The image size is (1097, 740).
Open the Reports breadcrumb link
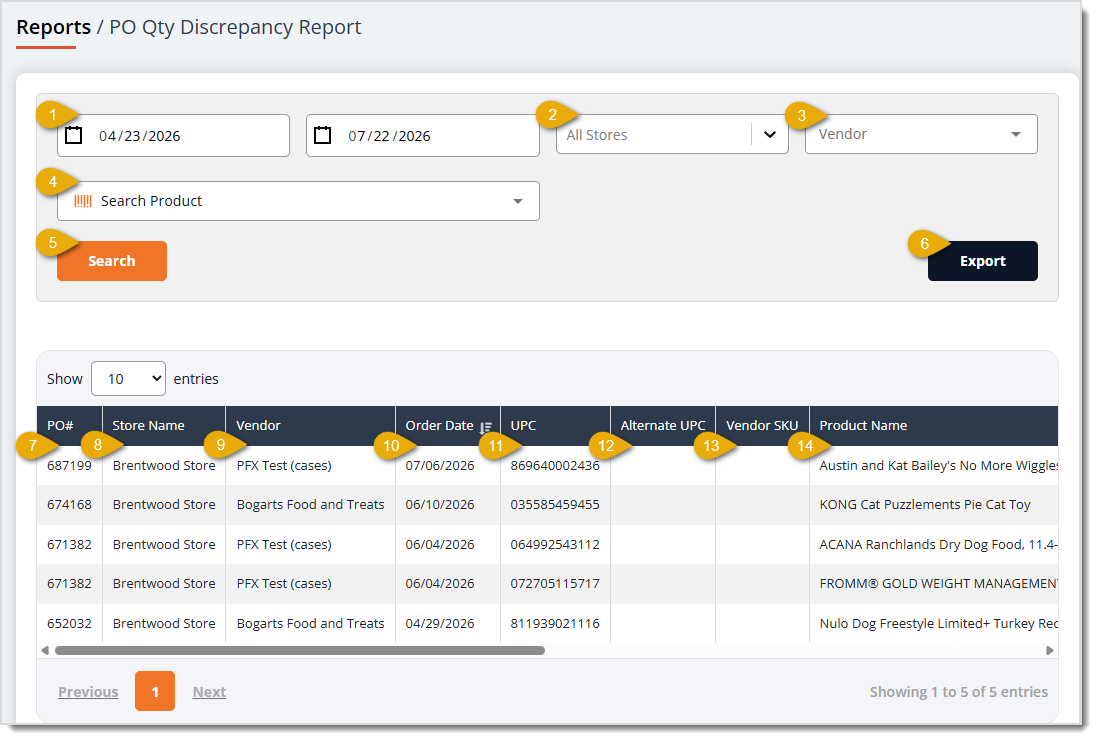54,27
